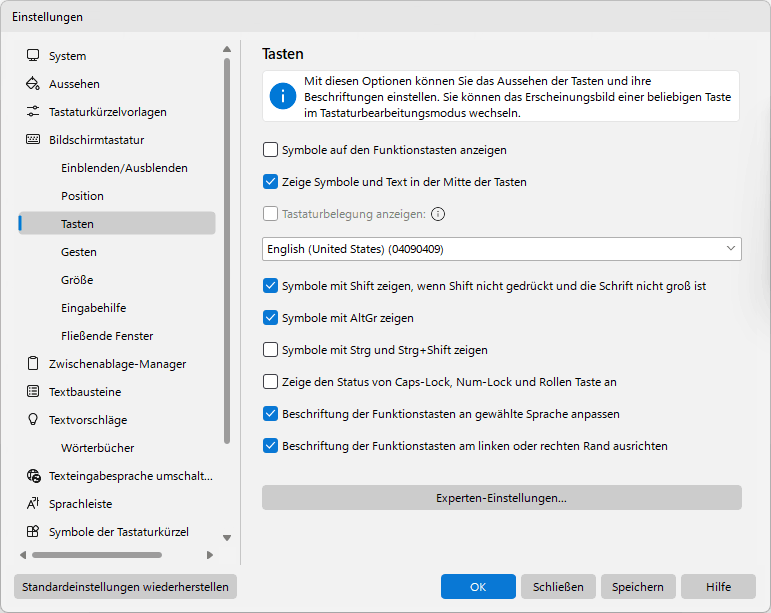
Task: Click Standardeinstellungen wiederherstellen
Action: coord(125,586)
